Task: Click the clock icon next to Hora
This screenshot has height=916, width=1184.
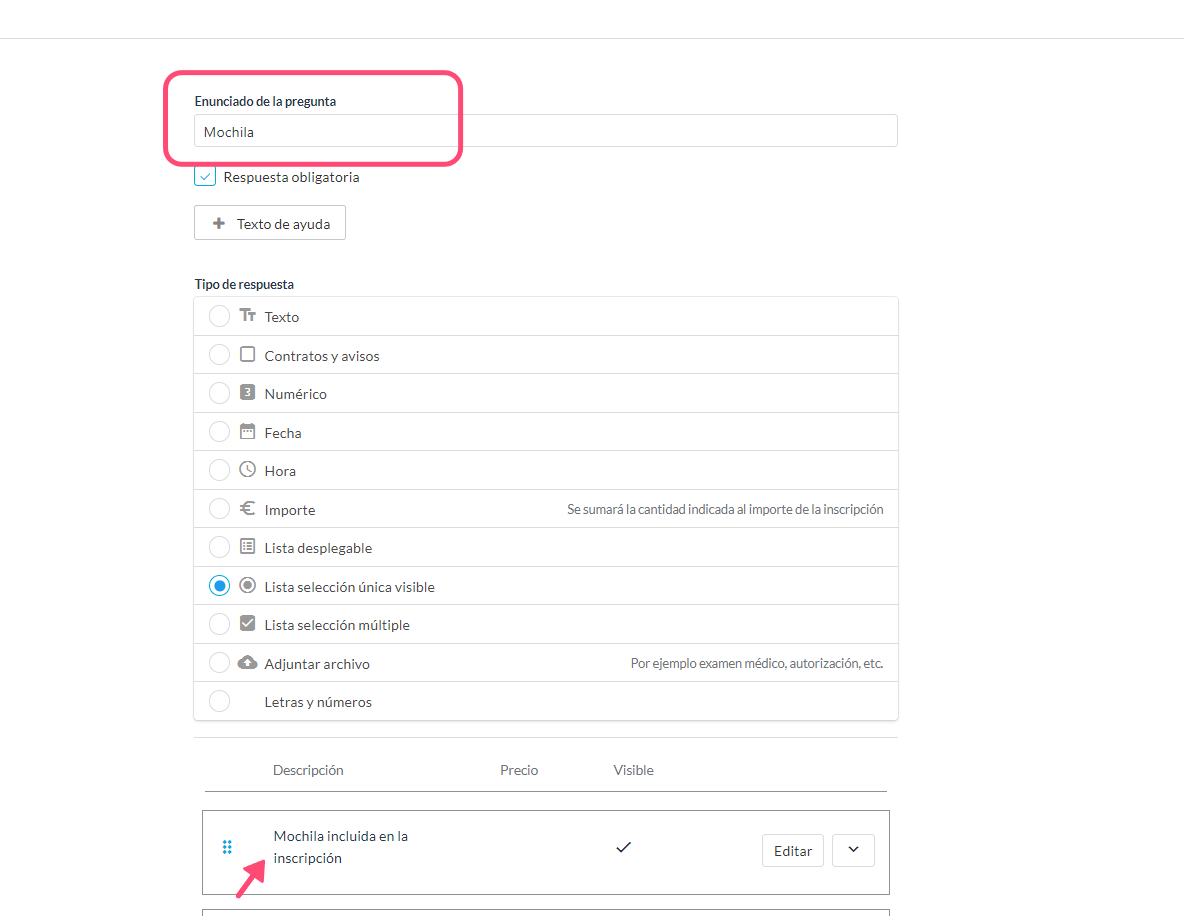Action: (x=248, y=470)
